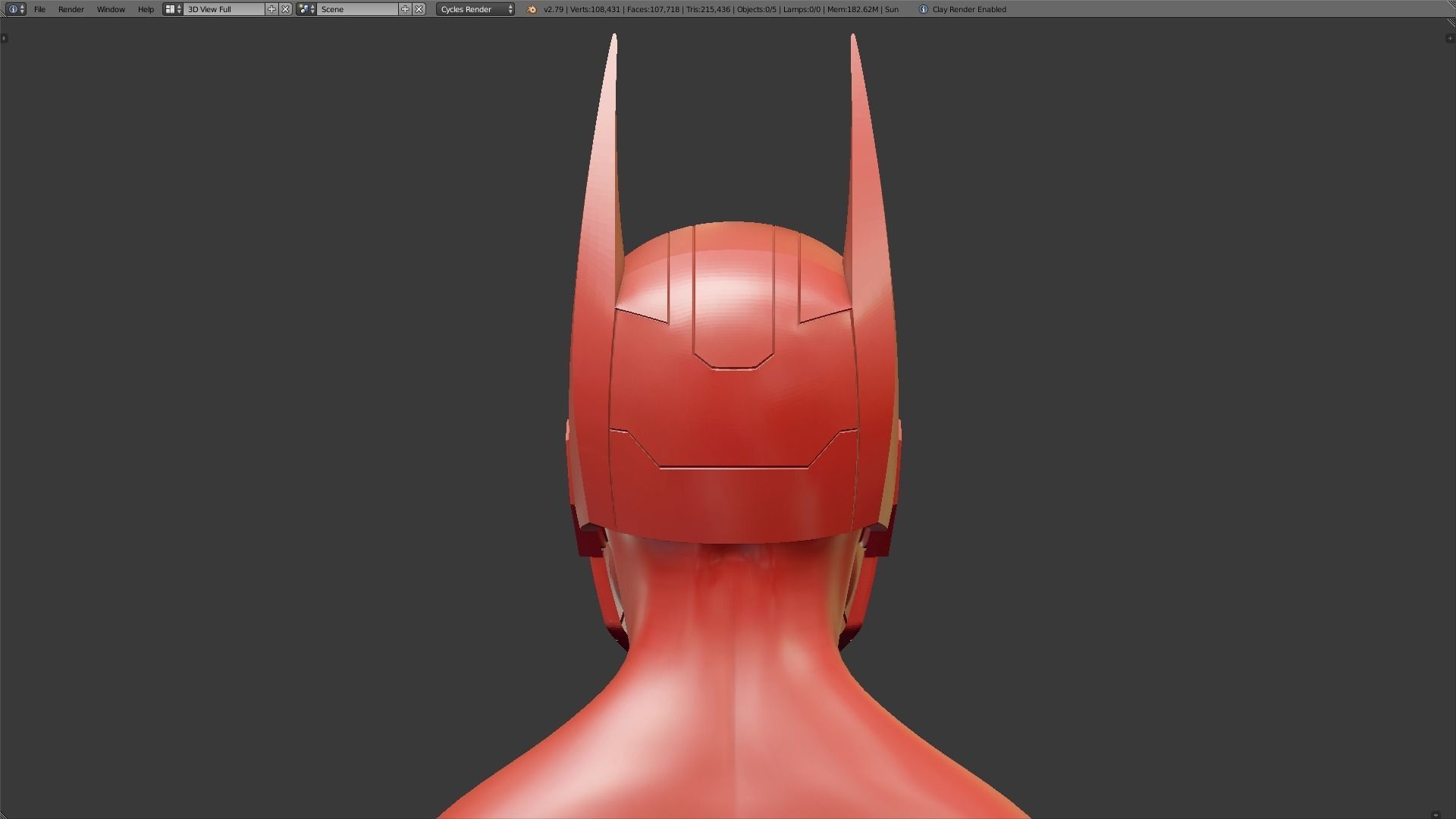Add a new screen layout

[271, 9]
